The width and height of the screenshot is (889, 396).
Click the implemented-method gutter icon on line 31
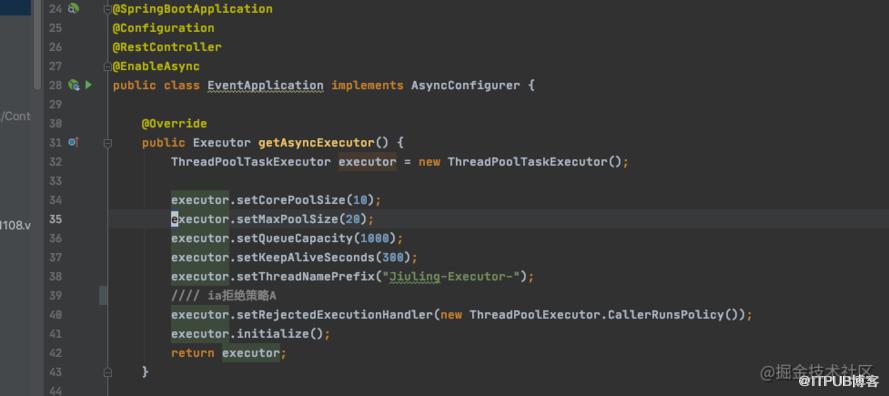73,142
